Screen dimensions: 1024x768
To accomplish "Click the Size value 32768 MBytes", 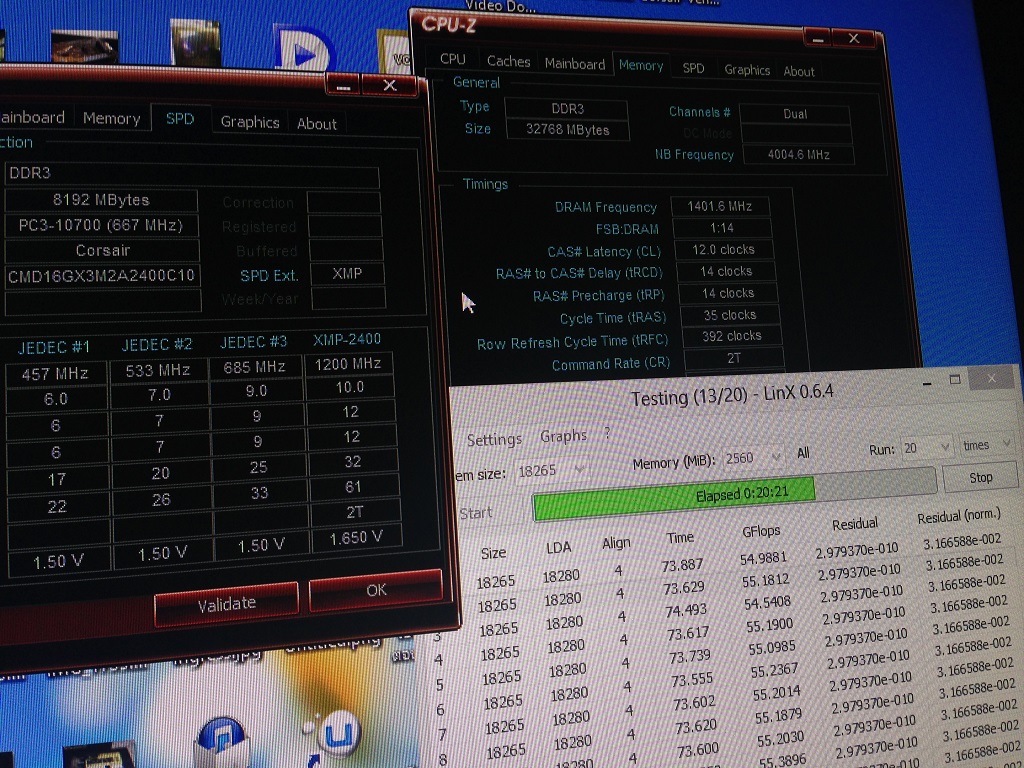I will [x=568, y=129].
